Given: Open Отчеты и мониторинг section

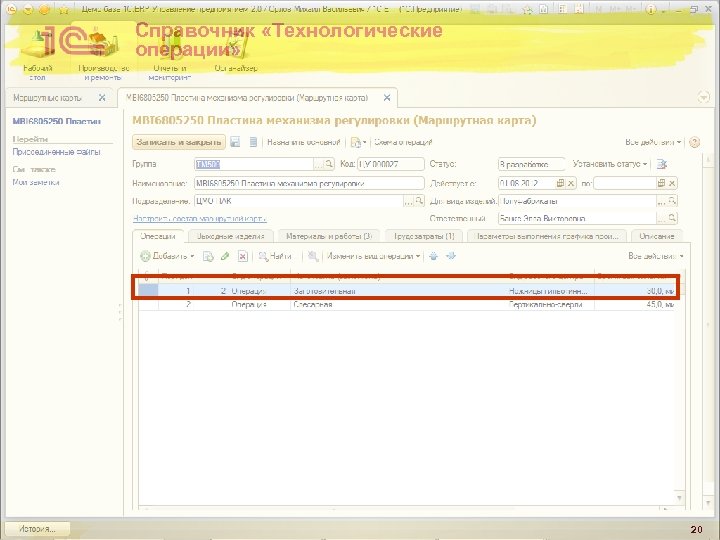Looking at the screenshot, I should [169, 55].
